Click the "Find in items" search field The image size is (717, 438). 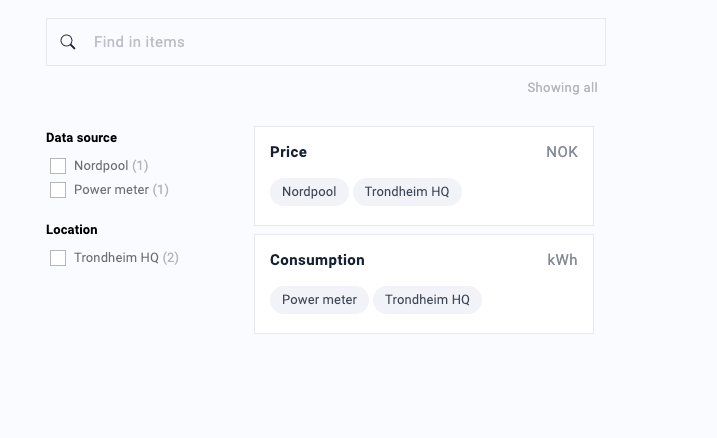340,42
